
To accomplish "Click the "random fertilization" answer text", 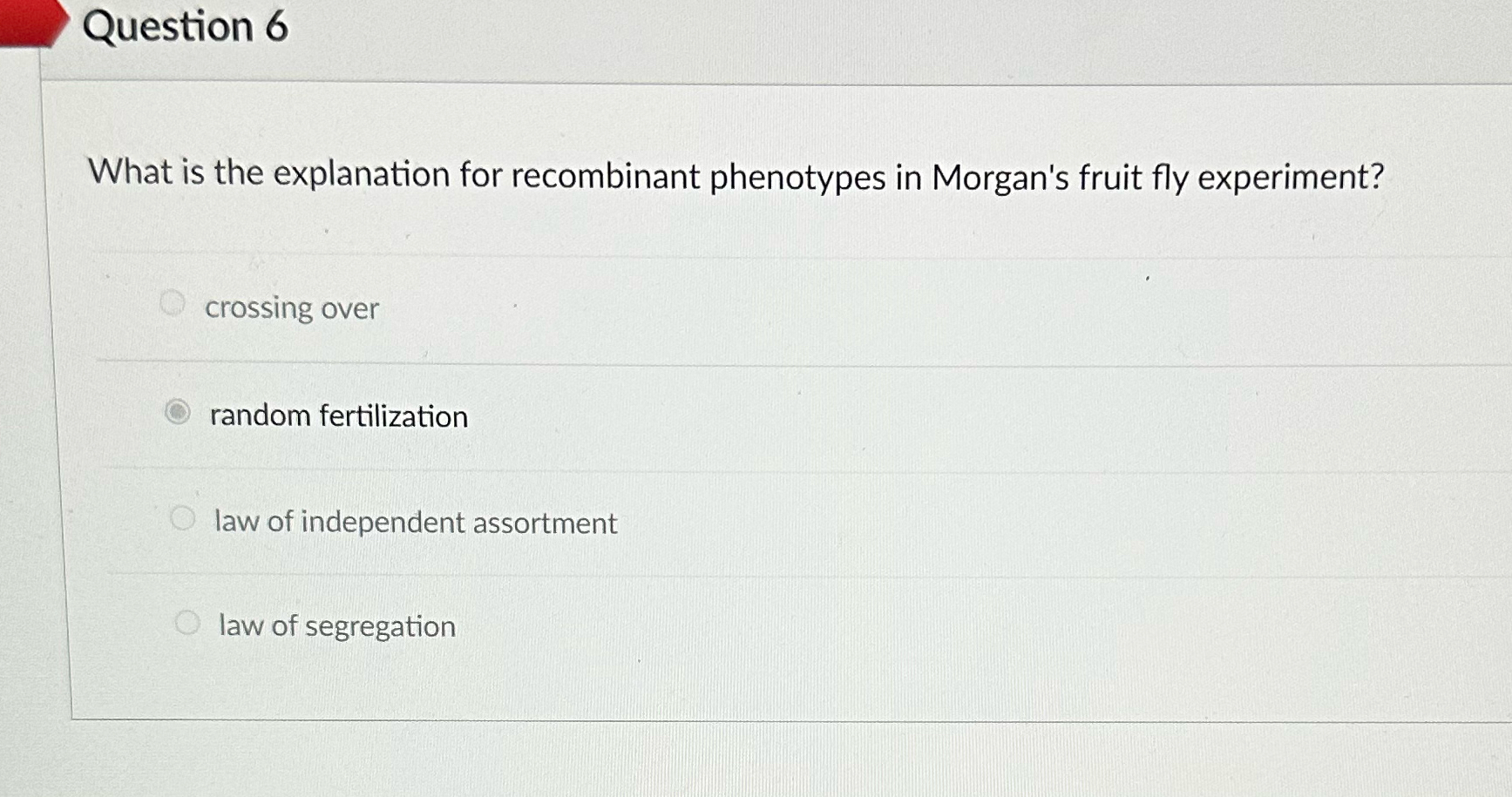I will pyautogui.click(x=338, y=416).
